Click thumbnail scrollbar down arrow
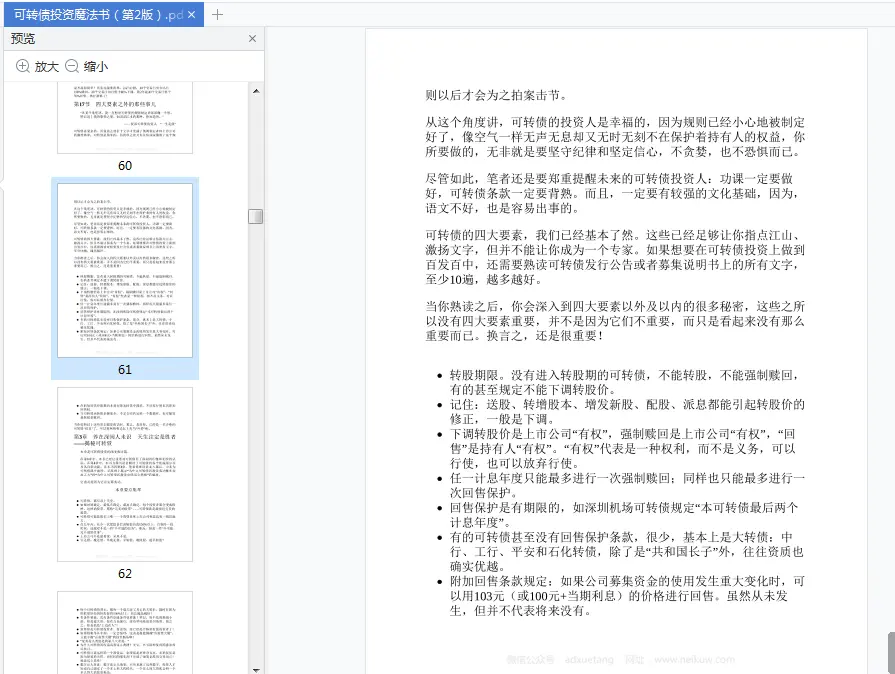Viewport: 895px width, 674px height. click(x=256, y=669)
